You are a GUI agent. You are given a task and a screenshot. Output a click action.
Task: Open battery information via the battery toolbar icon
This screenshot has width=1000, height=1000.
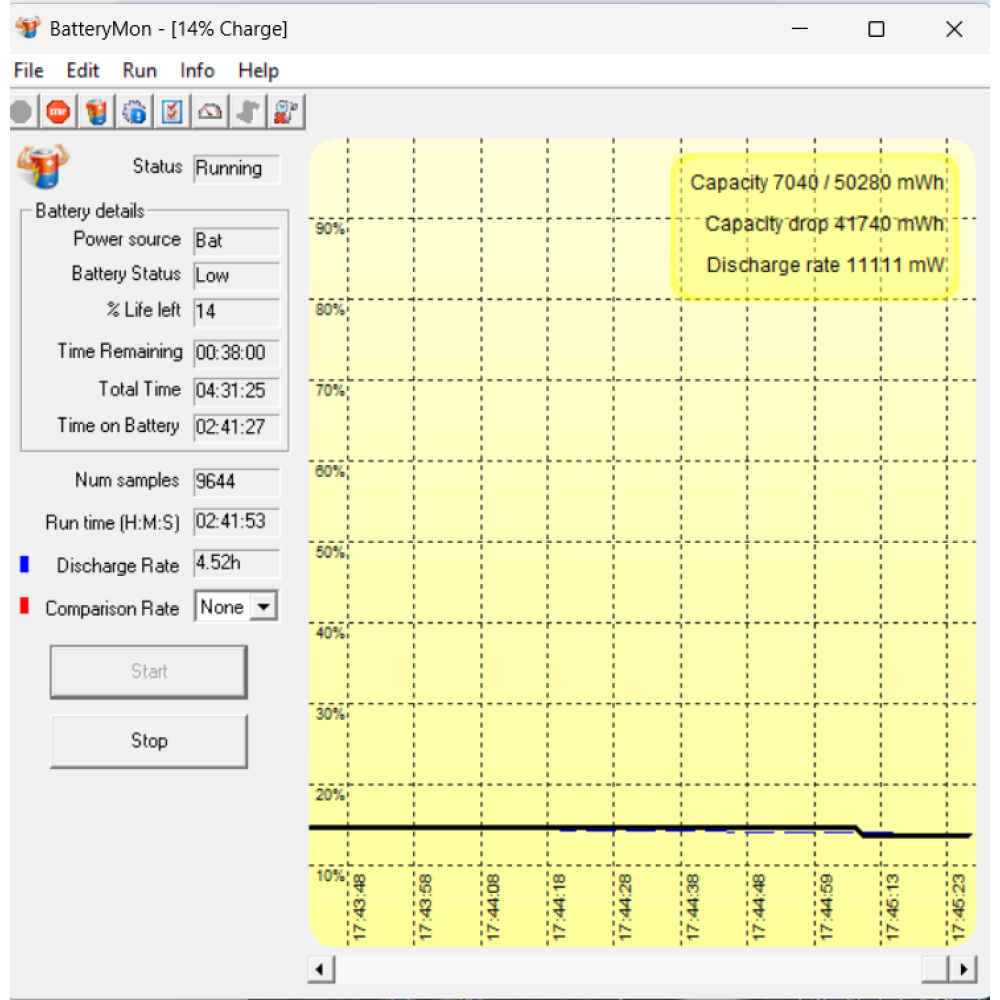pyautogui.click(x=96, y=112)
